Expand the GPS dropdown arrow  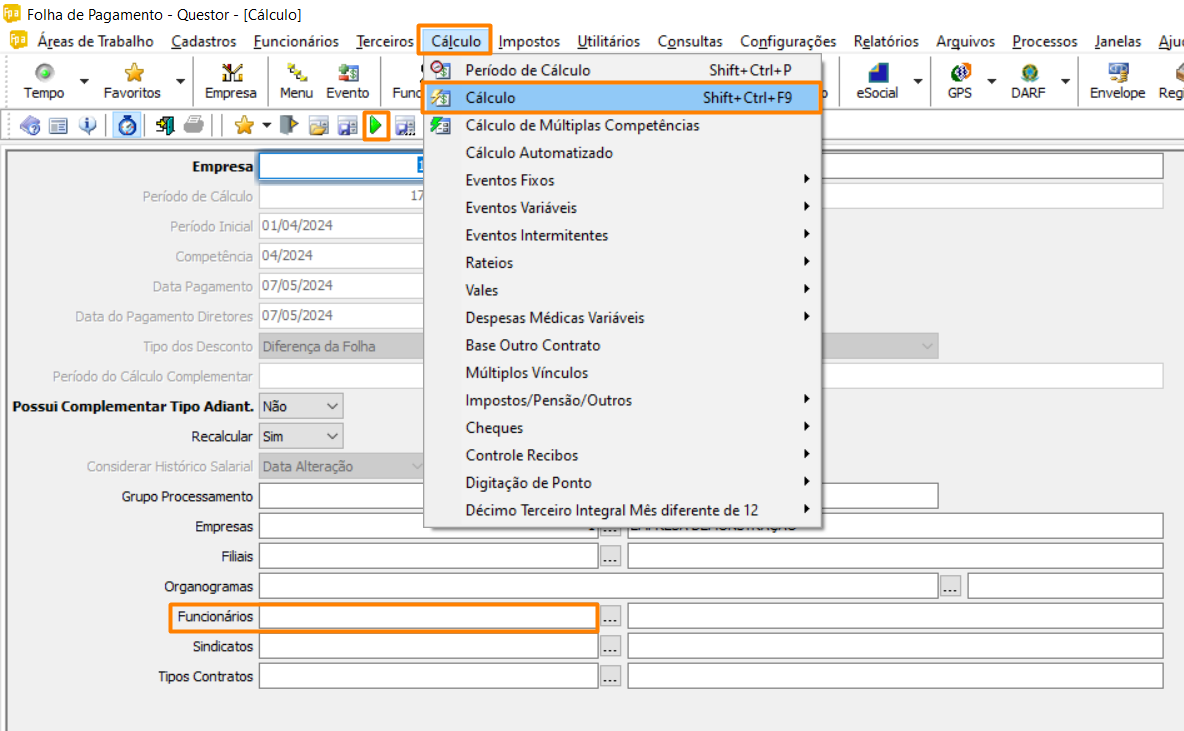click(991, 82)
